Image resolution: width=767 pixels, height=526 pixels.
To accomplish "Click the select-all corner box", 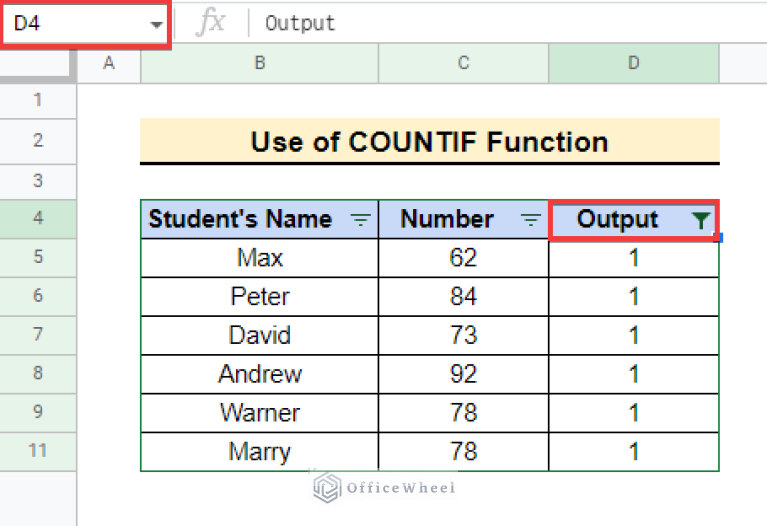I will pyautogui.click(x=38, y=64).
